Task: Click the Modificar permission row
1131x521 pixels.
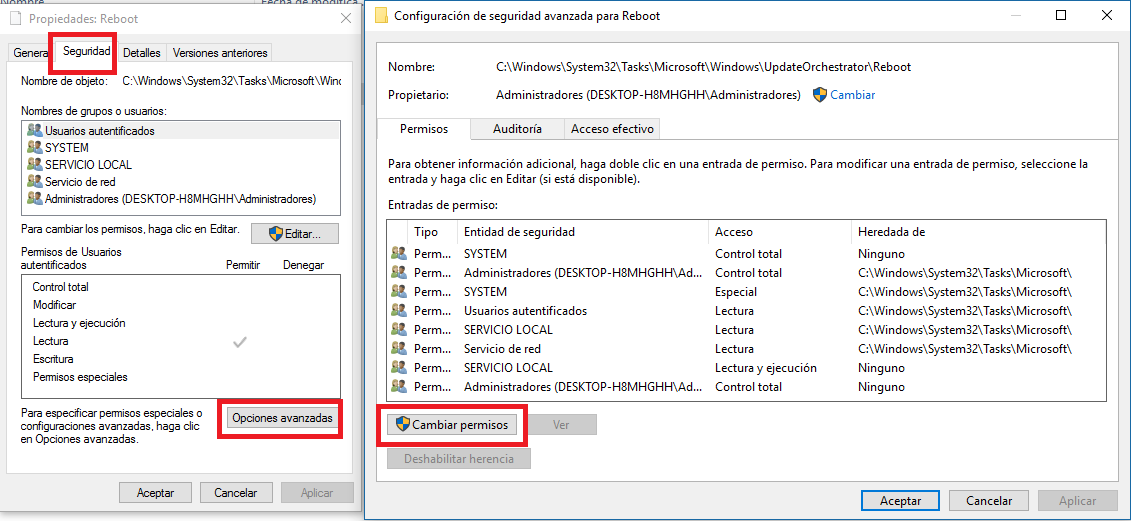Action: [180, 305]
